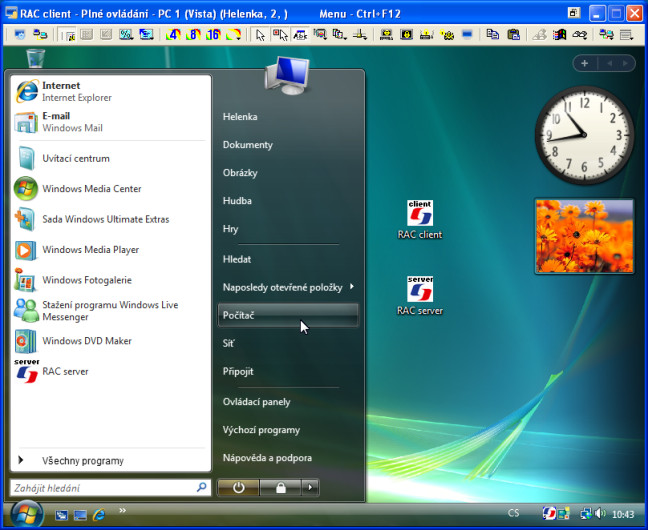Click the grid view icon in RAC toolbar
This screenshot has height=530, width=648.
click(86, 35)
